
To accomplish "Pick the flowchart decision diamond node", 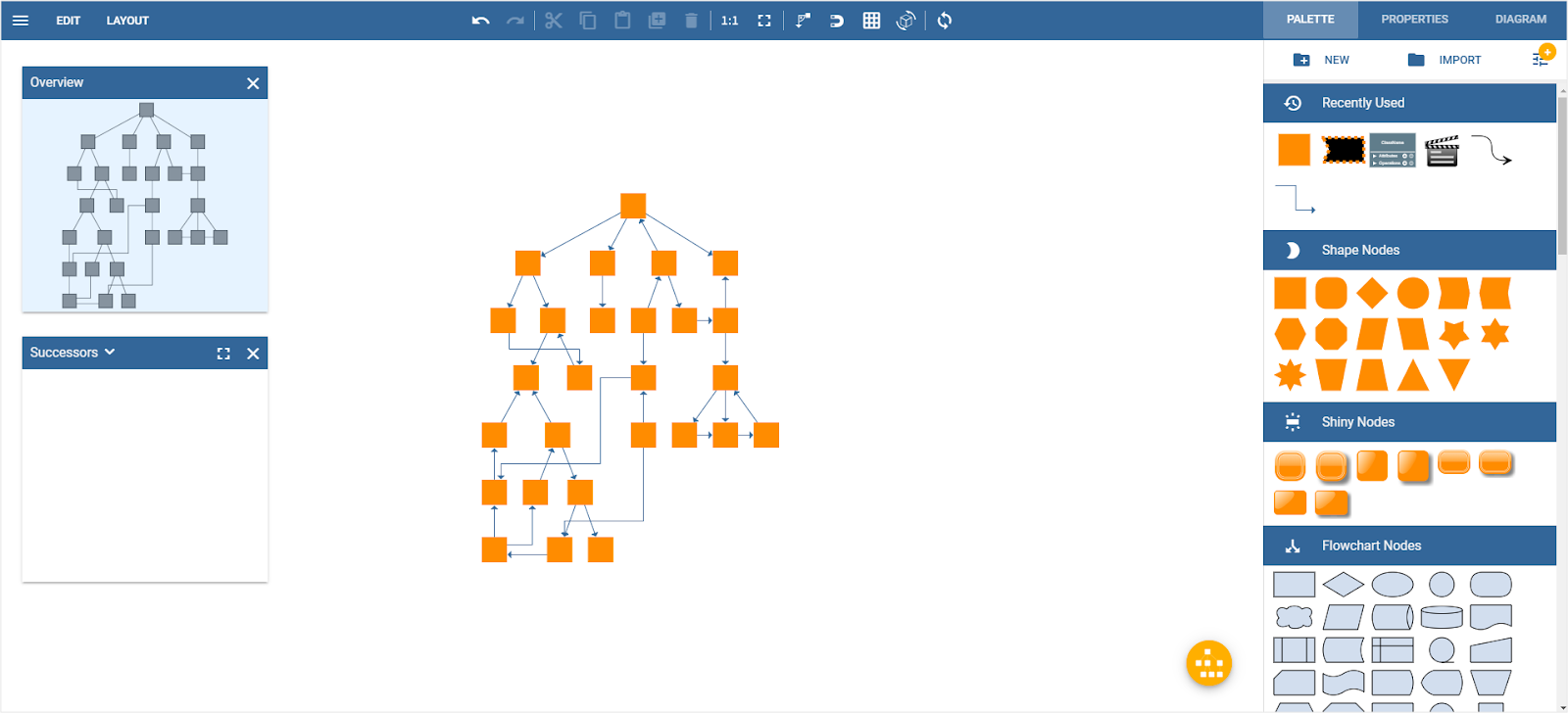I will pos(1343,585).
